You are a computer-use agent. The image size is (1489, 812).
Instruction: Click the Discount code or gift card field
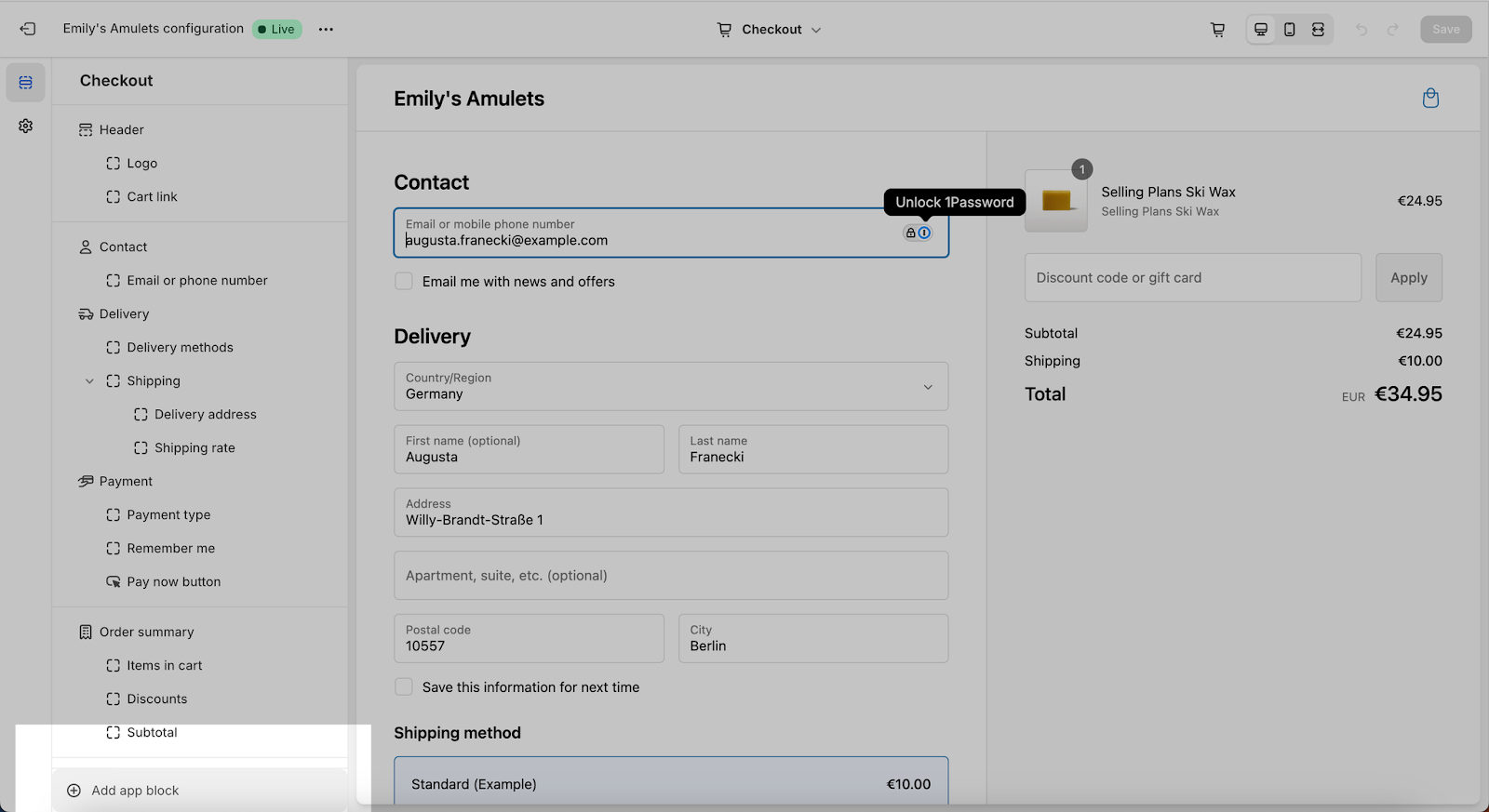click(x=1192, y=278)
